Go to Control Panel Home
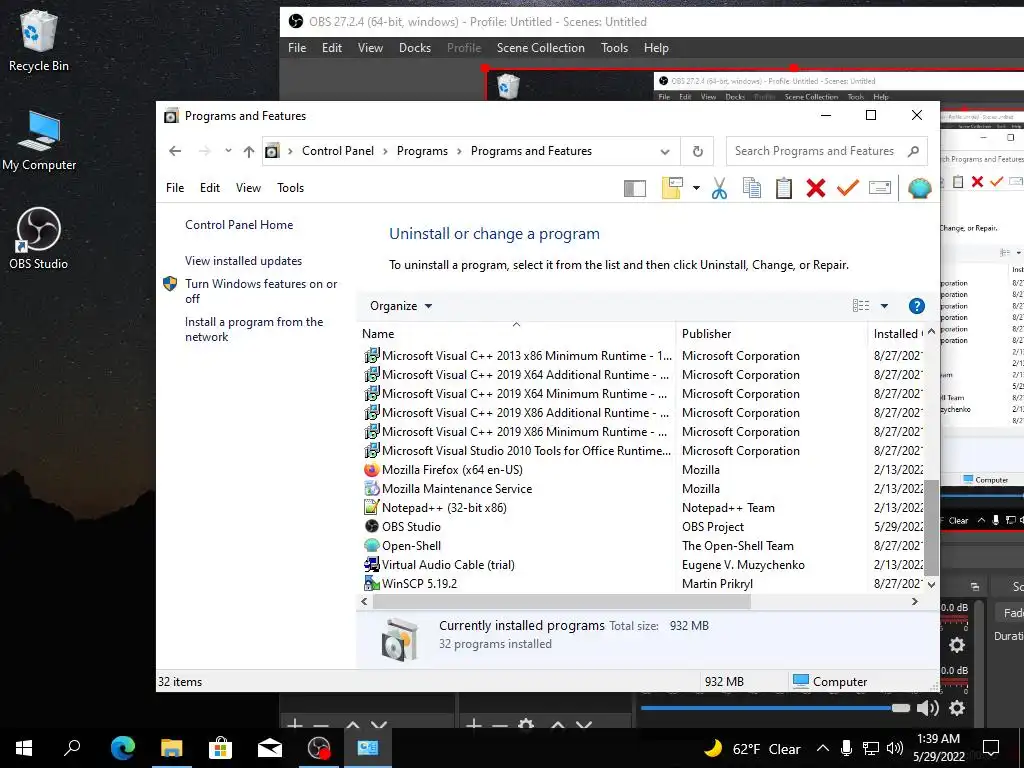Viewport: 1024px width, 768px height. [239, 225]
